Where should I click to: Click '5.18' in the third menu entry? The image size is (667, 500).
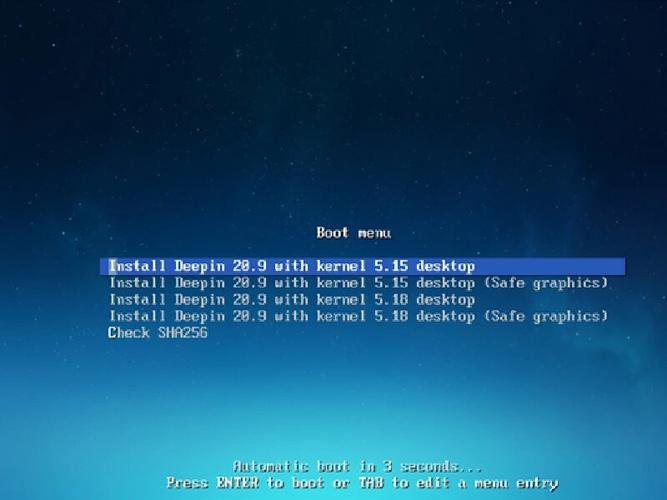point(391,300)
